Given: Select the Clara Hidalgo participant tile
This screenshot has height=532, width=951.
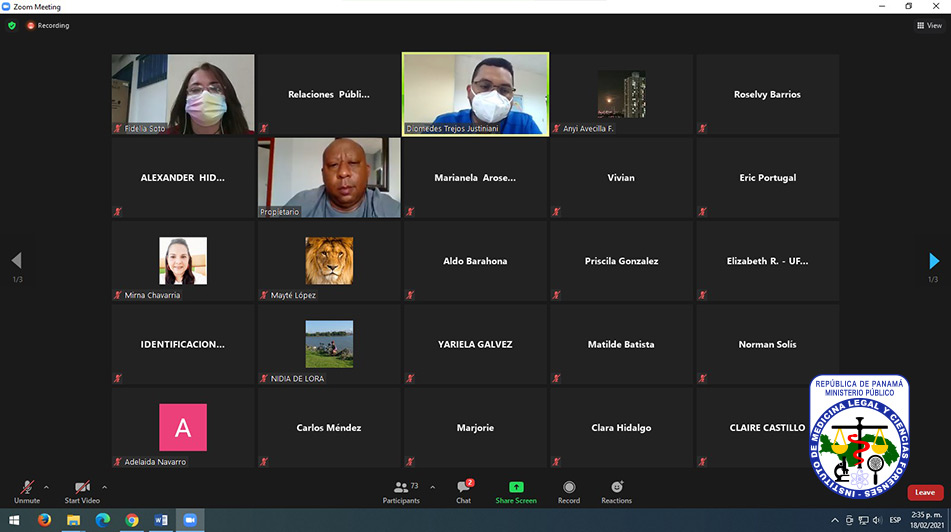Looking at the screenshot, I should click(622, 428).
